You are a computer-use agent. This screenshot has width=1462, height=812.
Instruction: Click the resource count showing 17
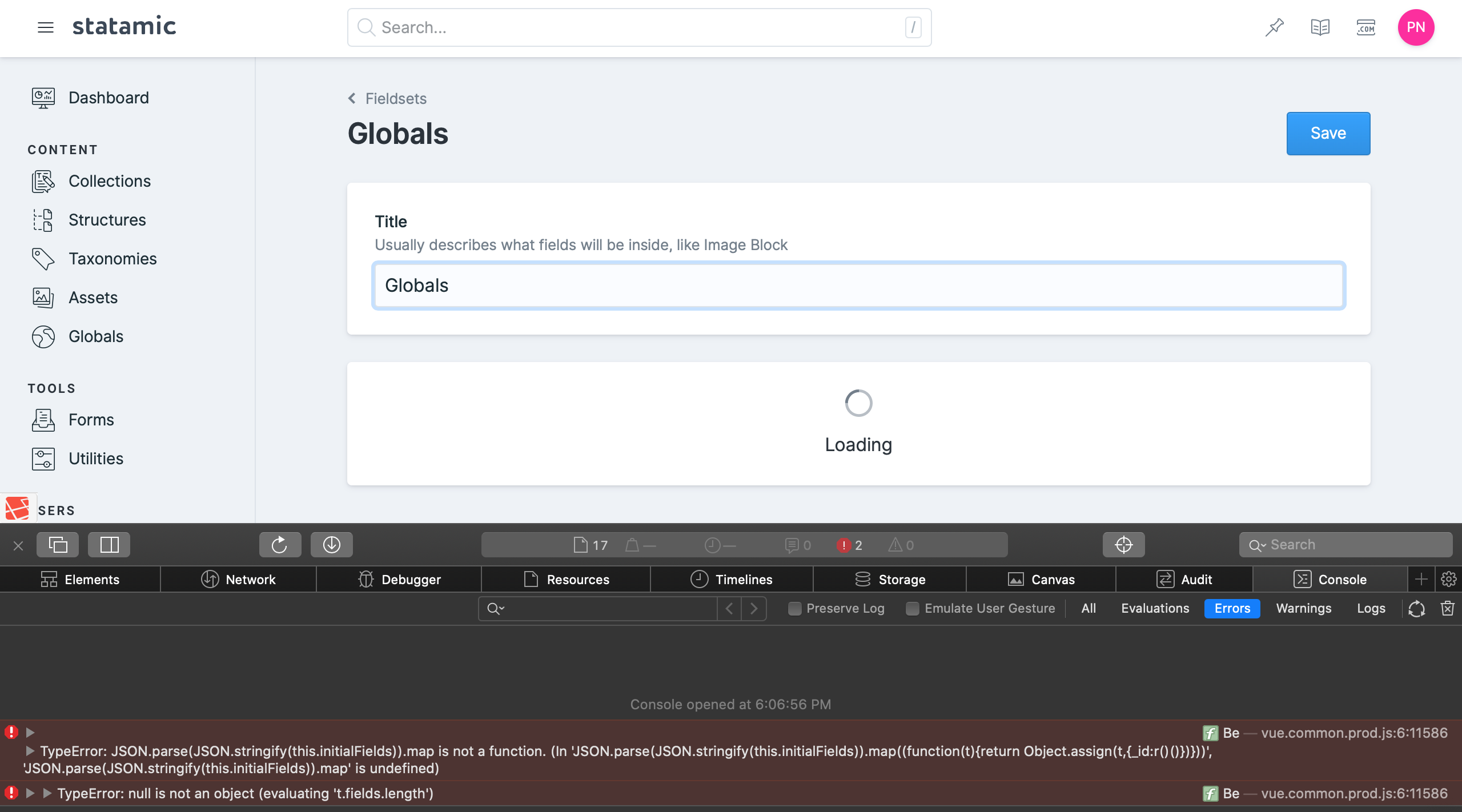tap(591, 545)
